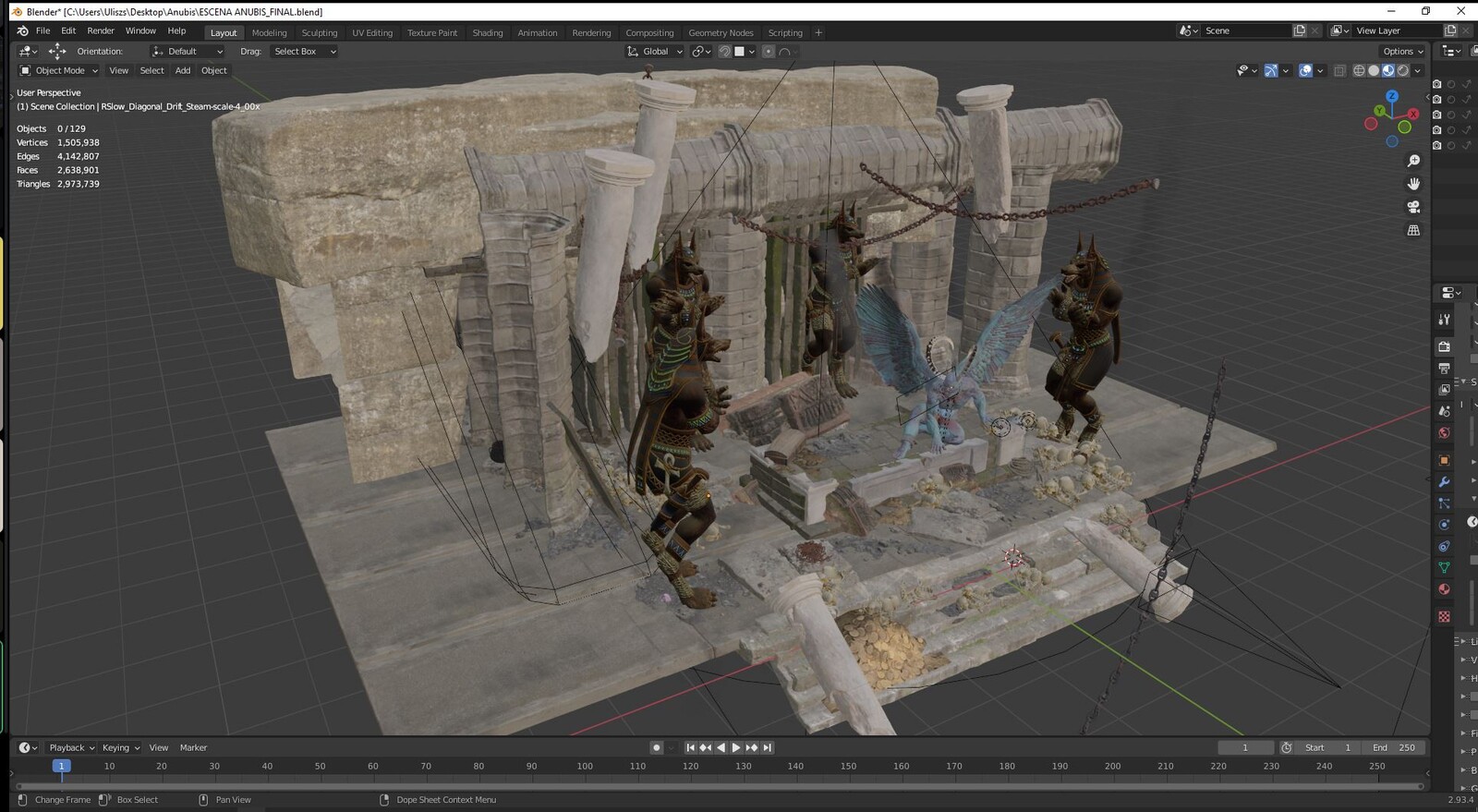Open Drag Select Box dropdown
The width and height of the screenshot is (1478, 812).
pyautogui.click(x=304, y=52)
